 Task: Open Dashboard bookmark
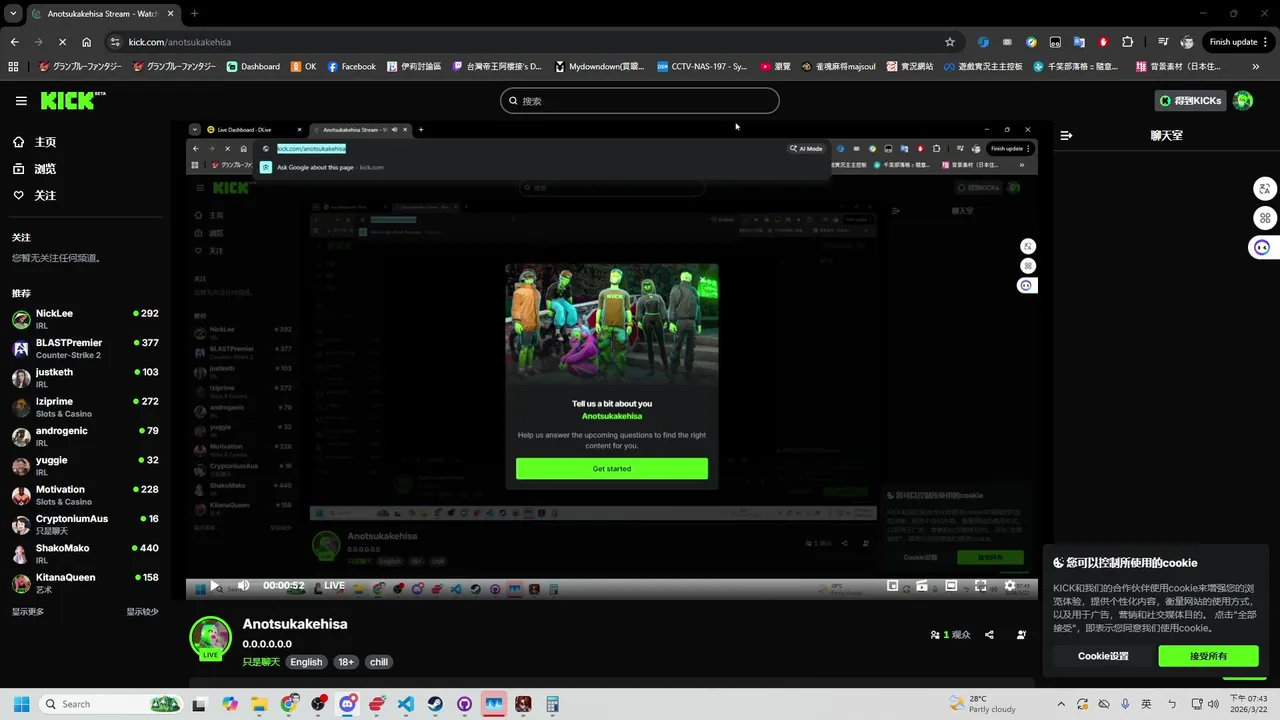point(253,67)
